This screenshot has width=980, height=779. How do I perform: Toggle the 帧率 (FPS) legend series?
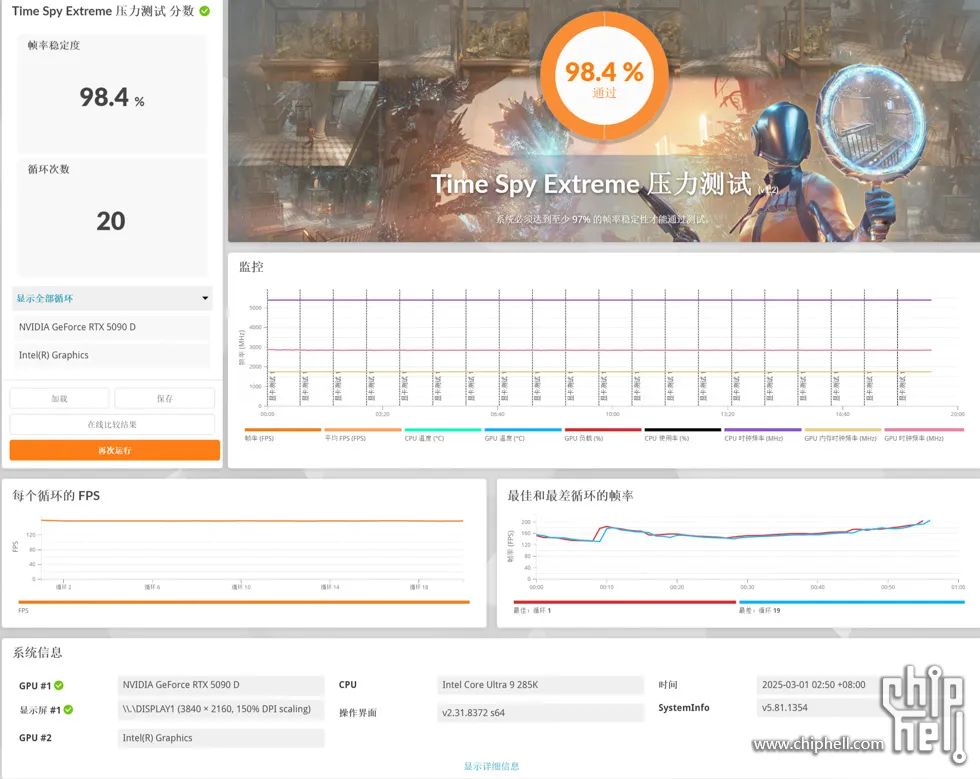(282, 435)
